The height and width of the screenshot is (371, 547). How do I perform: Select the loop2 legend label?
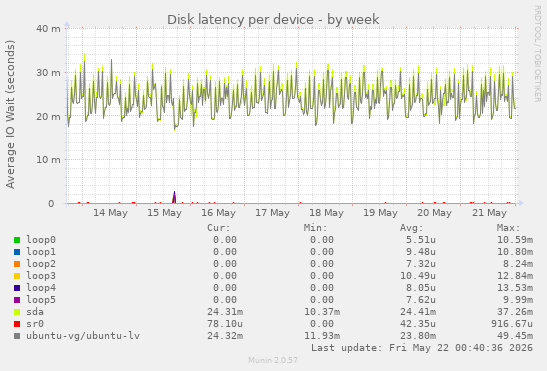[41, 264]
